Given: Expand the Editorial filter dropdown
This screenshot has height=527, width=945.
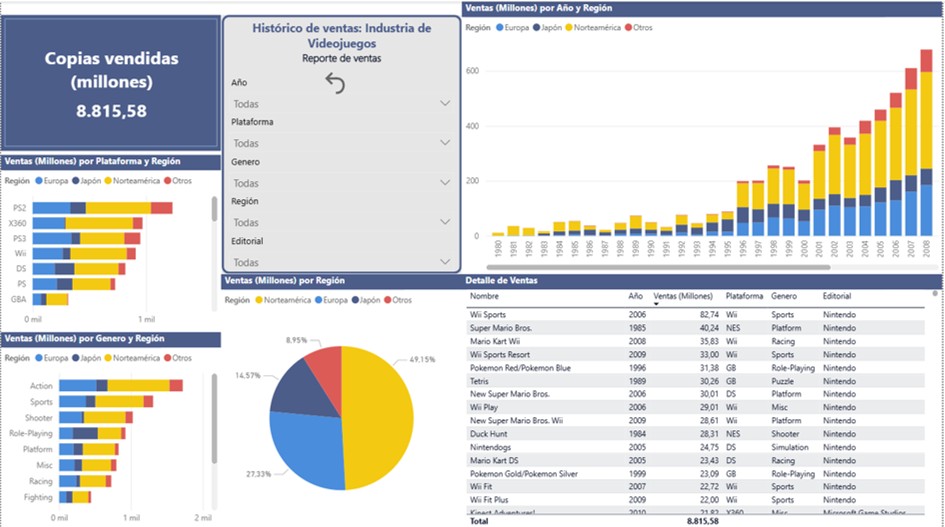Looking at the screenshot, I should tap(444, 262).
